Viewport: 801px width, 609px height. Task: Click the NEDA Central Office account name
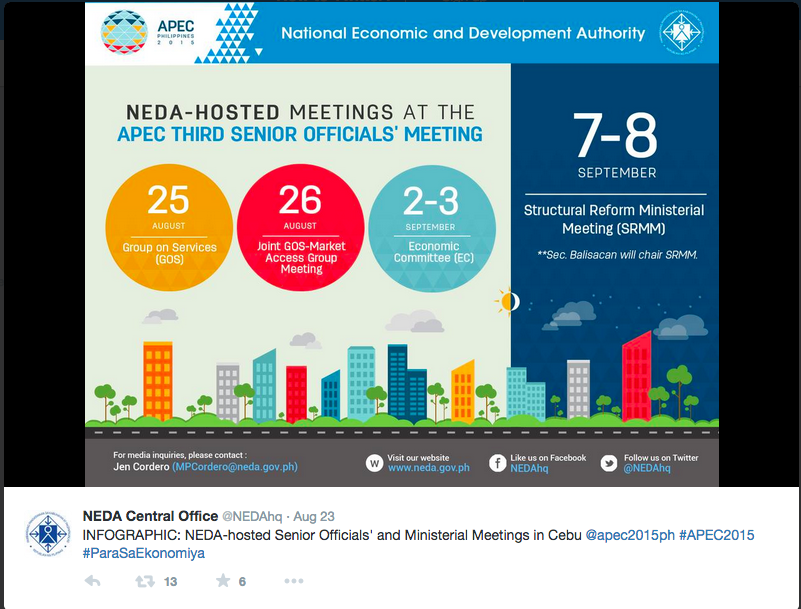(x=150, y=516)
